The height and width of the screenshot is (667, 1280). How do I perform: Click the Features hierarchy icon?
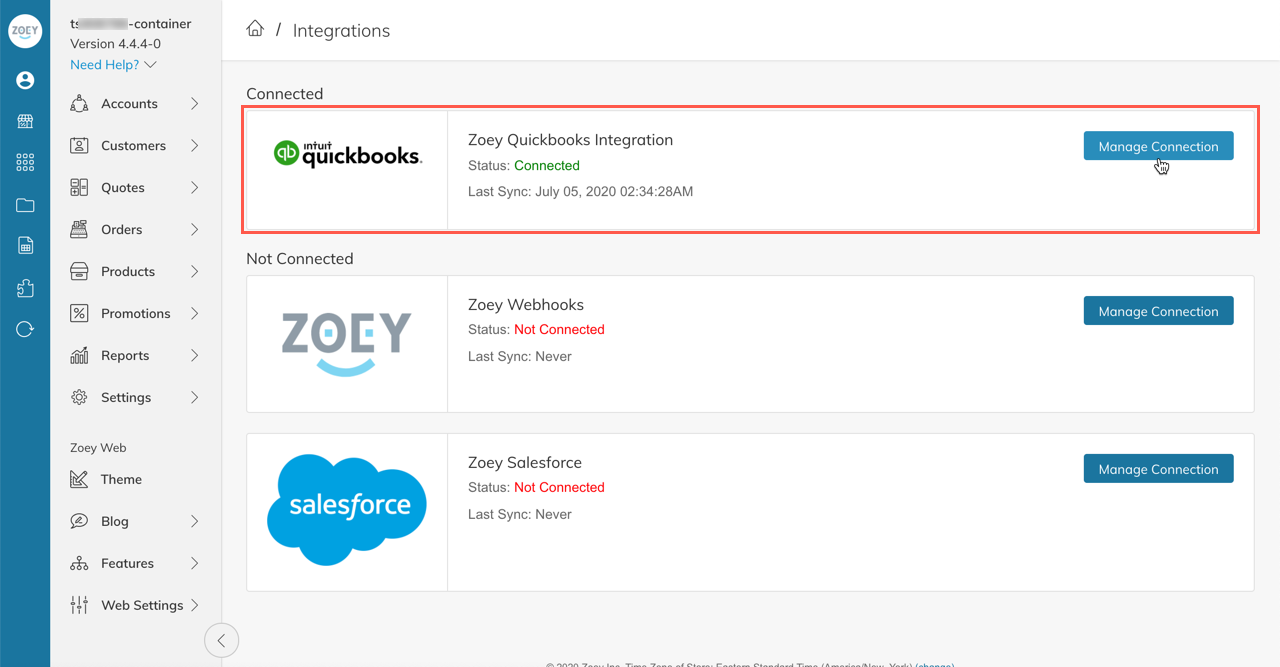[x=79, y=563]
